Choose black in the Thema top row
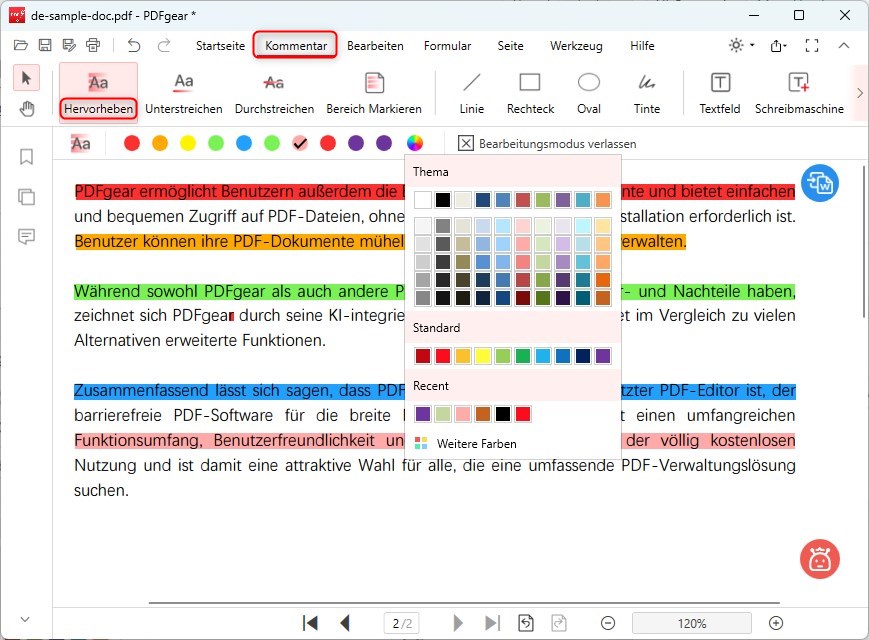The image size is (869, 640). 443,199
